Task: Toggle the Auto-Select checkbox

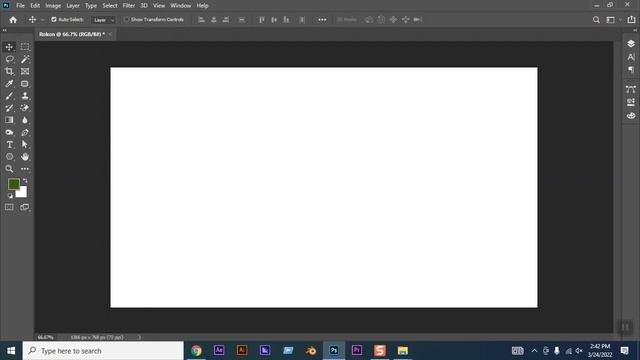Action: click(53, 20)
